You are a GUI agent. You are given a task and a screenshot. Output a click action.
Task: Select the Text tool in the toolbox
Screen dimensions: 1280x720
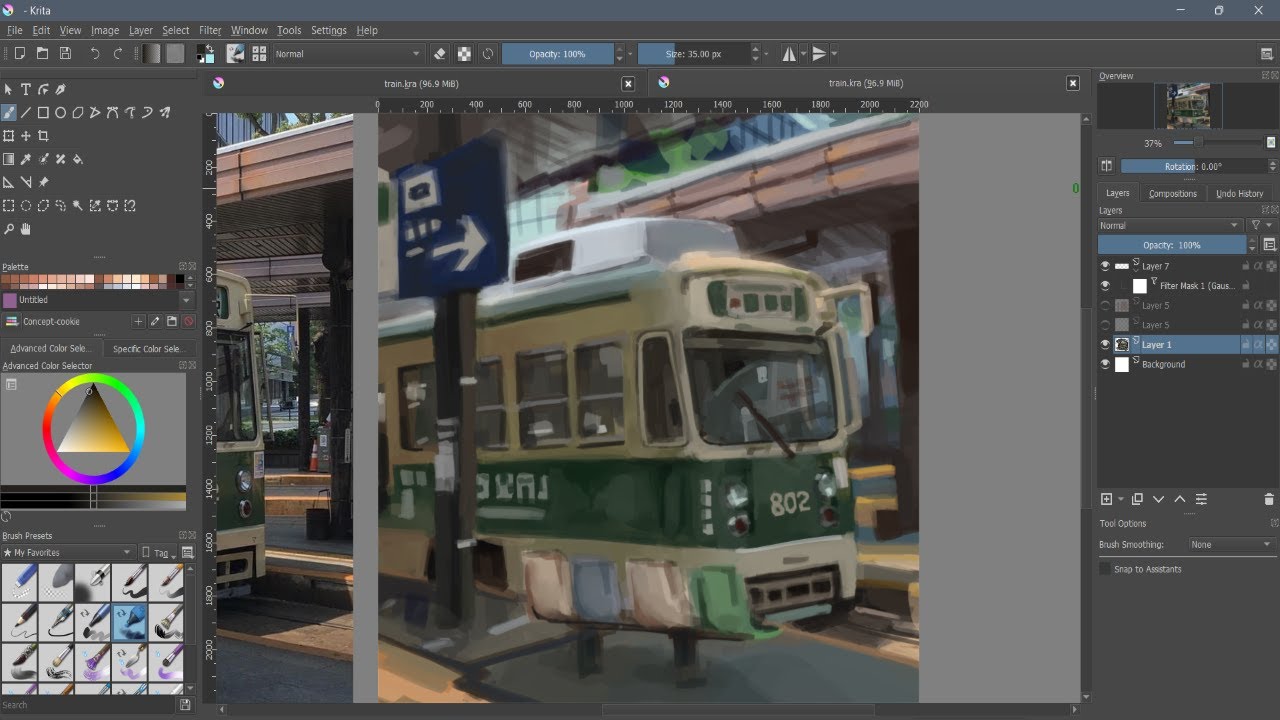[x=26, y=89]
